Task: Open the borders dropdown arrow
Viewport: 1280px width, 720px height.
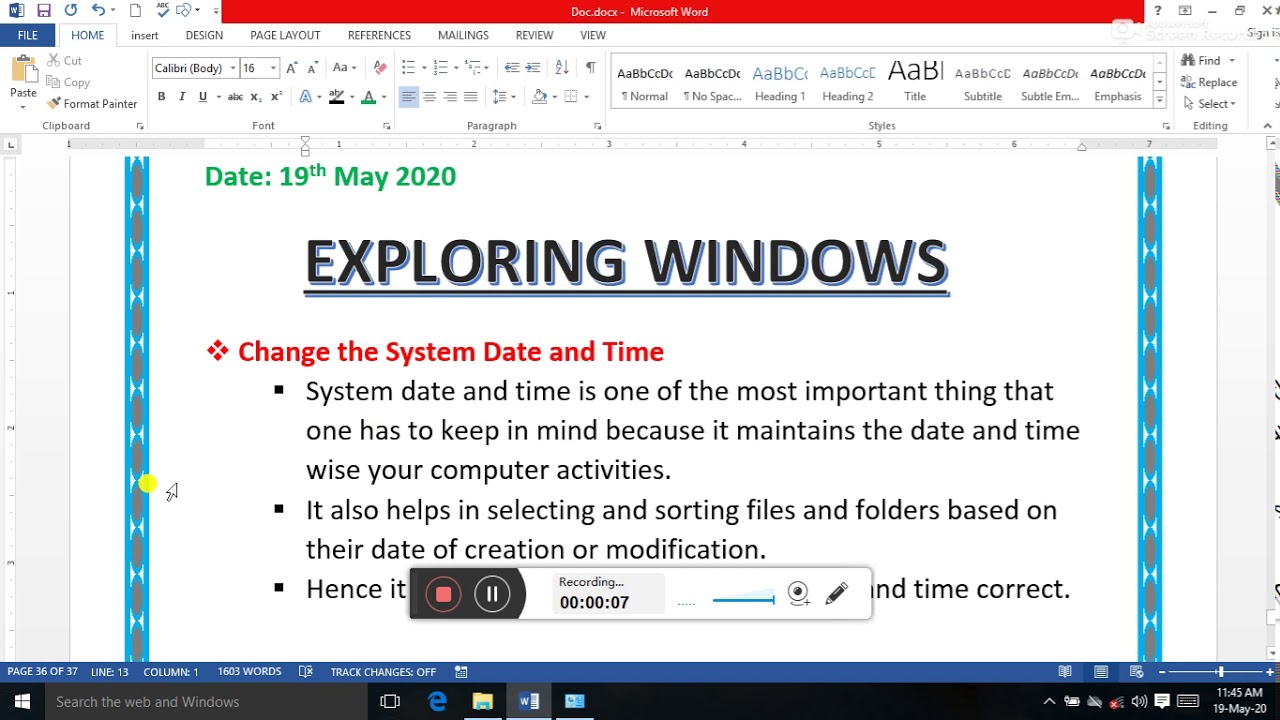Action: click(x=586, y=97)
